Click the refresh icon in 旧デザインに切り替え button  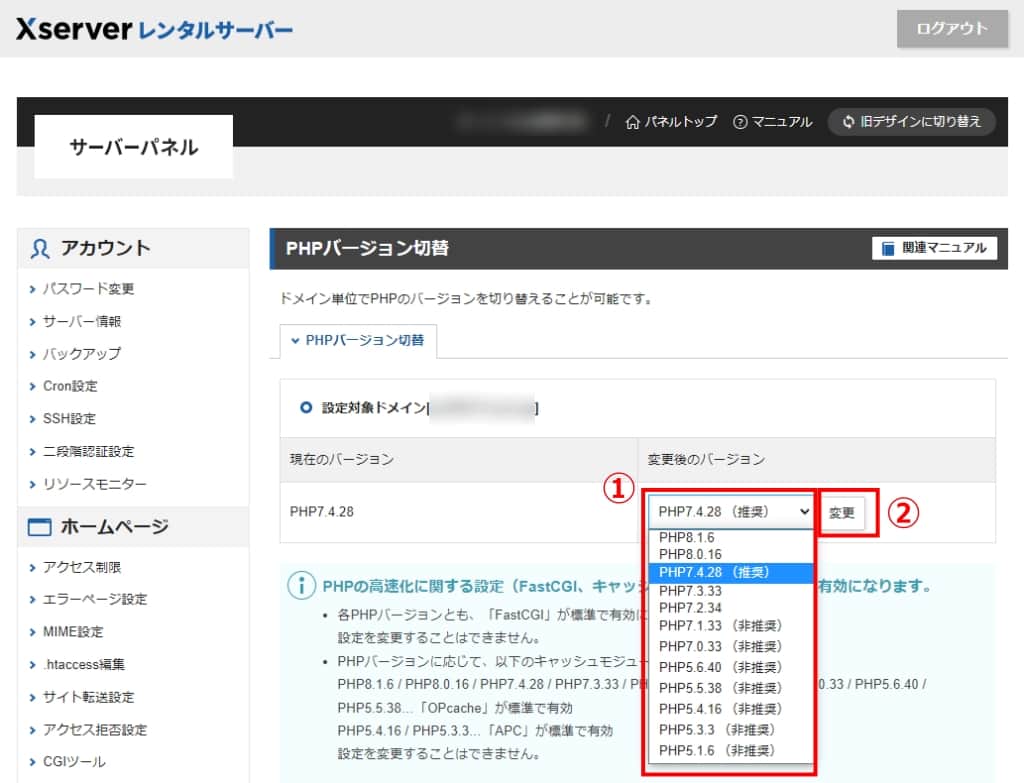click(848, 121)
